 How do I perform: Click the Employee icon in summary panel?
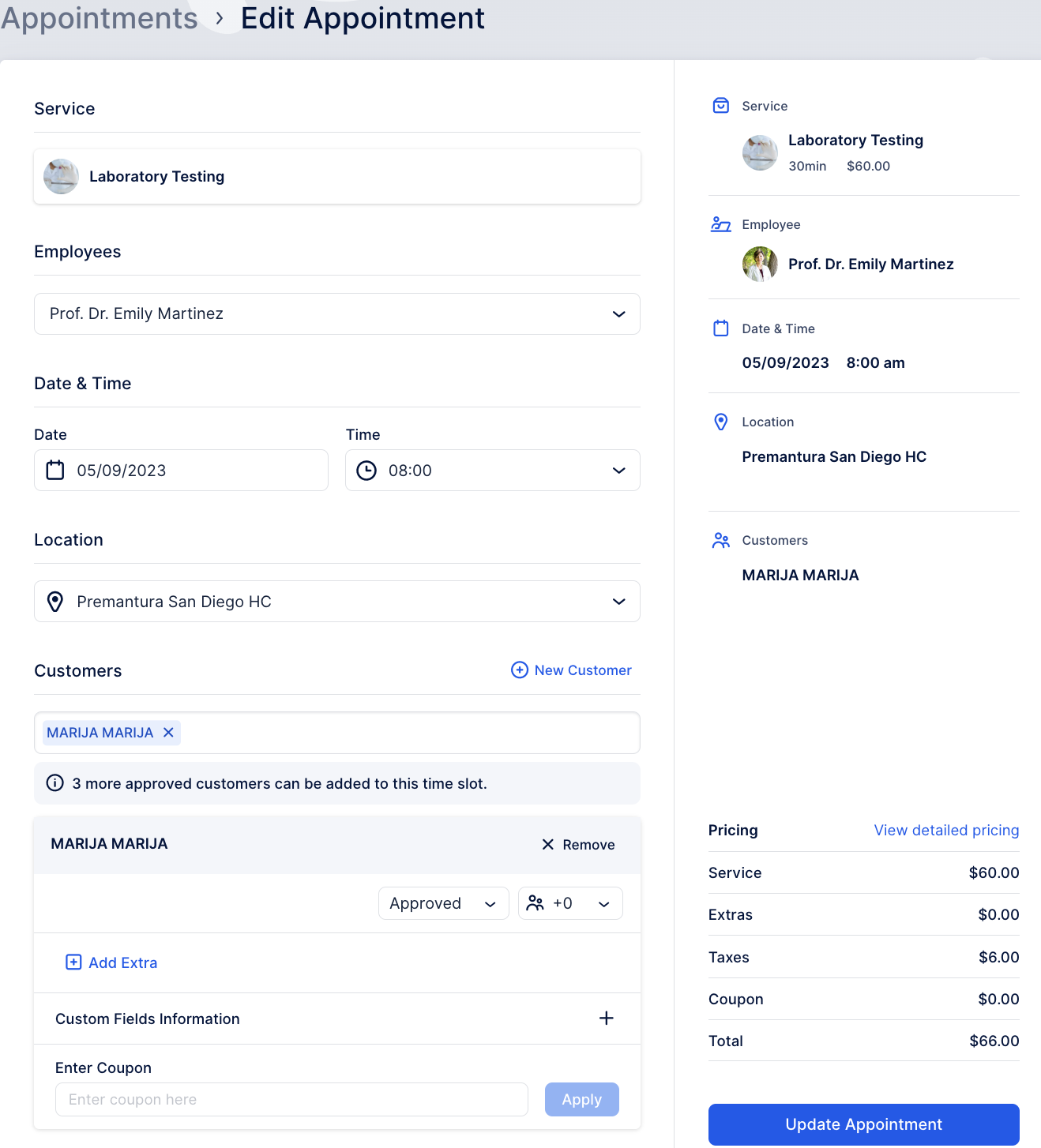click(720, 224)
